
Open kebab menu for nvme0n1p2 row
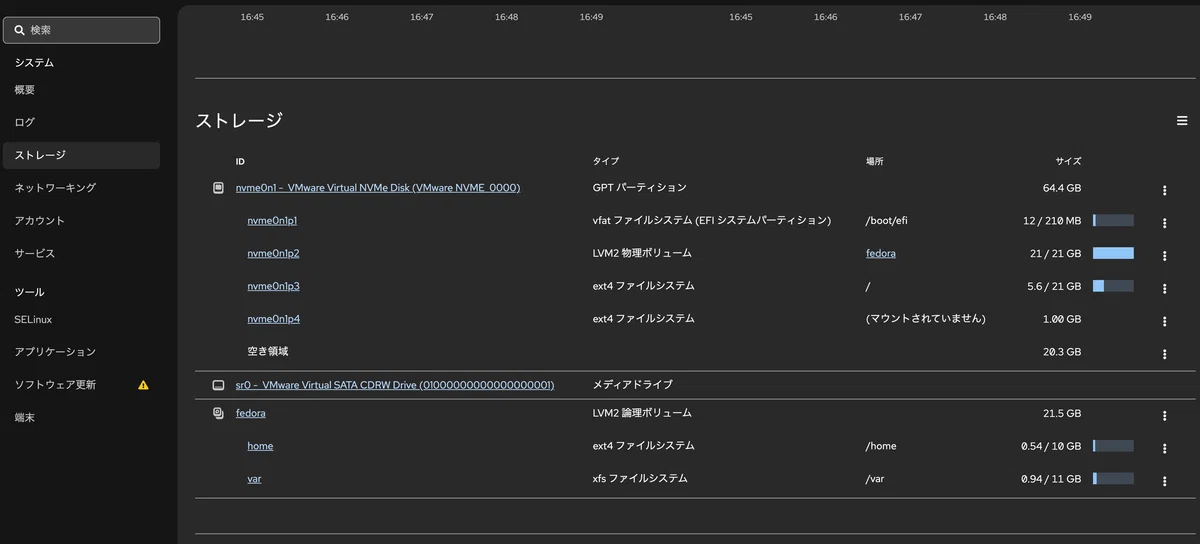tap(1164, 256)
